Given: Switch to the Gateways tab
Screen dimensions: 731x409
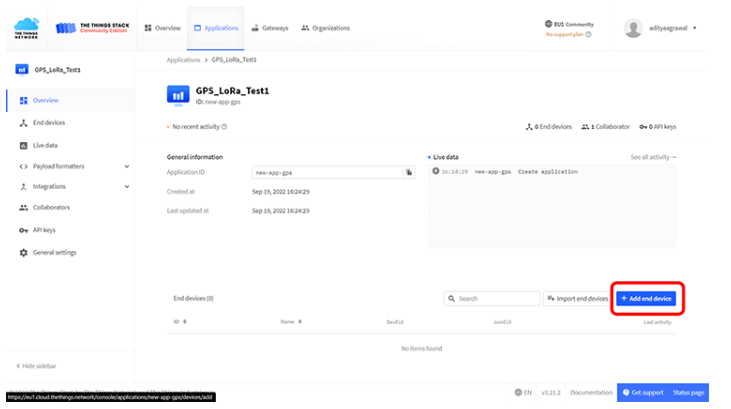Looking at the screenshot, I should pos(268,28).
